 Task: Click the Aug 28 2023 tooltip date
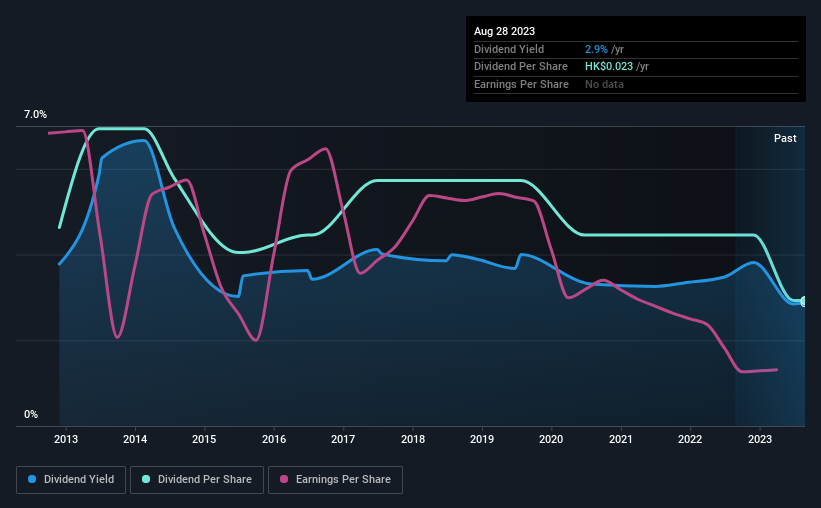click(x=504, y=31)
